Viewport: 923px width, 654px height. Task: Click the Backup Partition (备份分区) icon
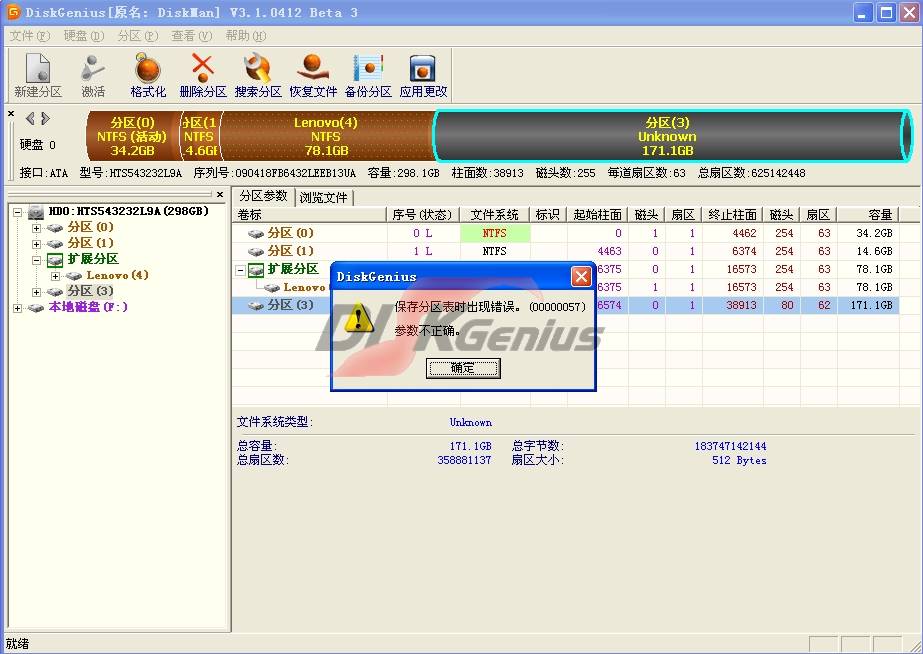coord(368,75)
